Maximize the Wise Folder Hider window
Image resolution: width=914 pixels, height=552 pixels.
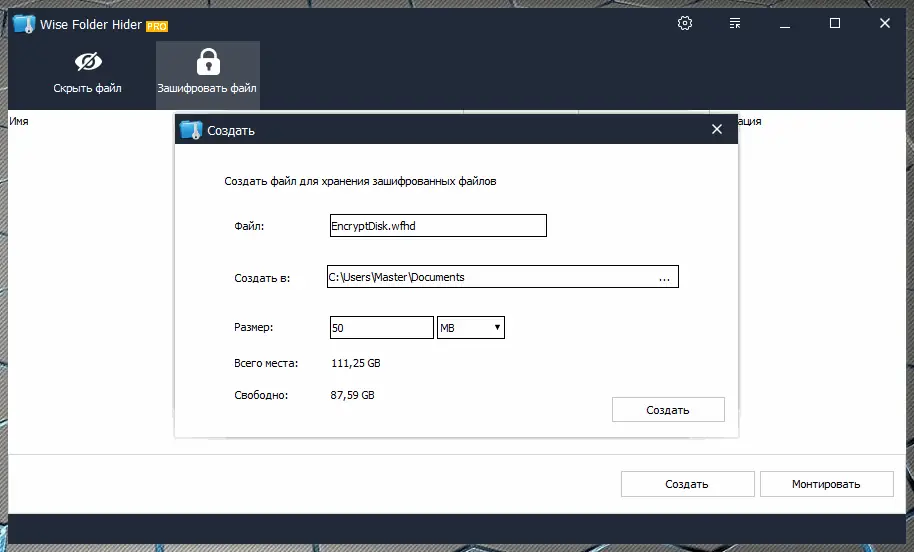click(835, 23)
